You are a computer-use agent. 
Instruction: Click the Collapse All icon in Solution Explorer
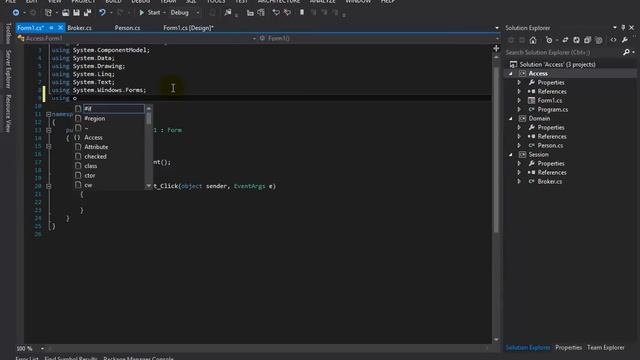click(587, 40)
